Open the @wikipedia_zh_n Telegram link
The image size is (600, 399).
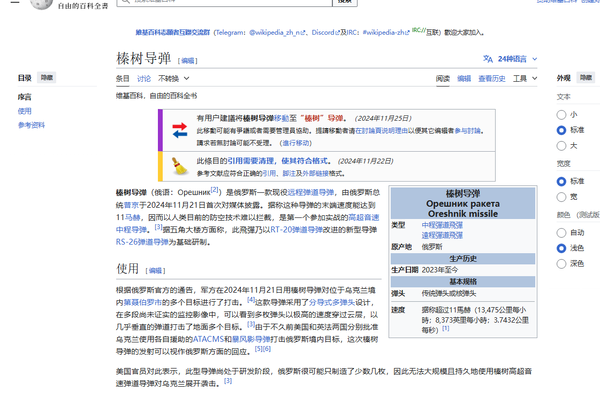277,33
